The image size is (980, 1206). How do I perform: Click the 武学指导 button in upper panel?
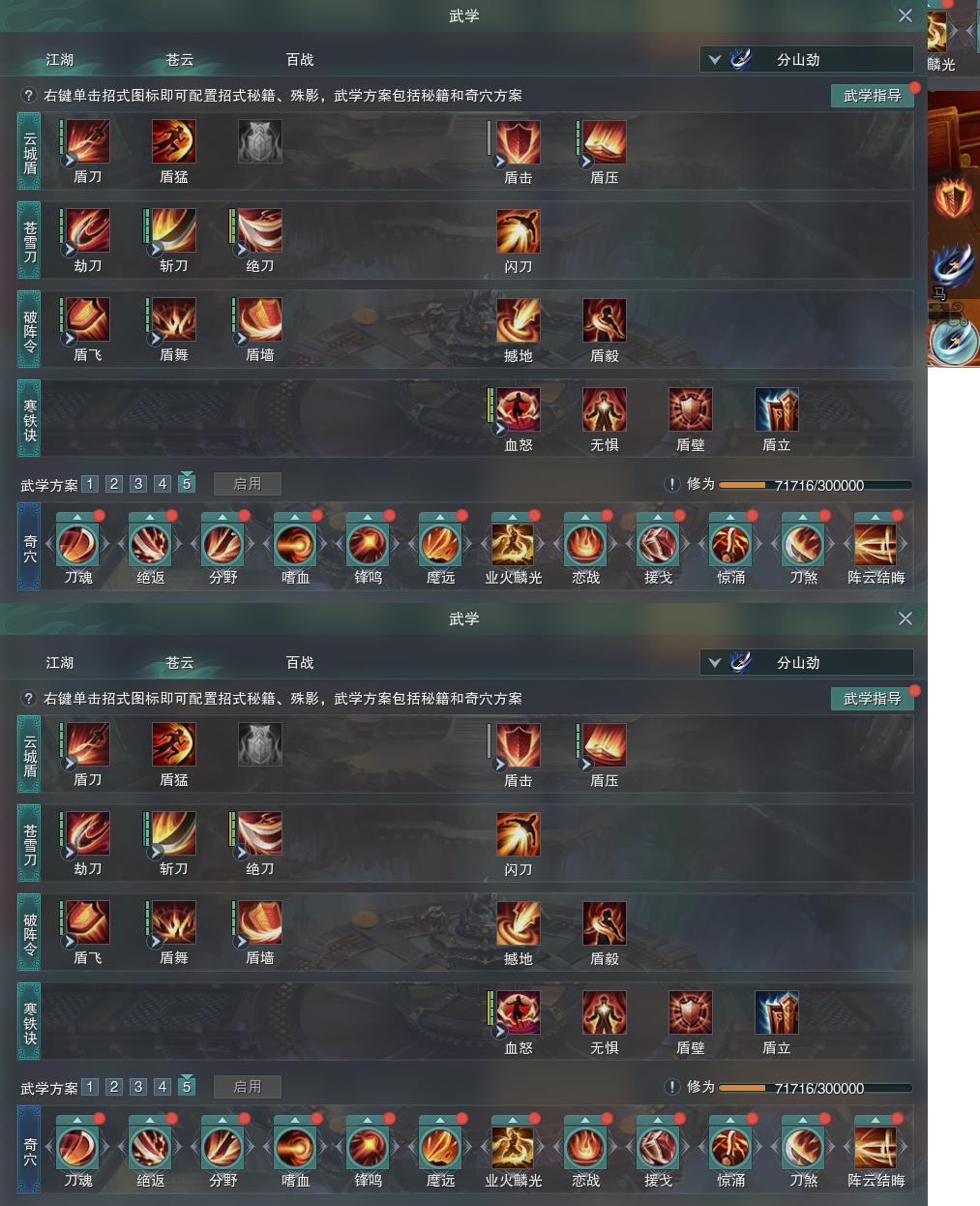(x=873, y=96)
